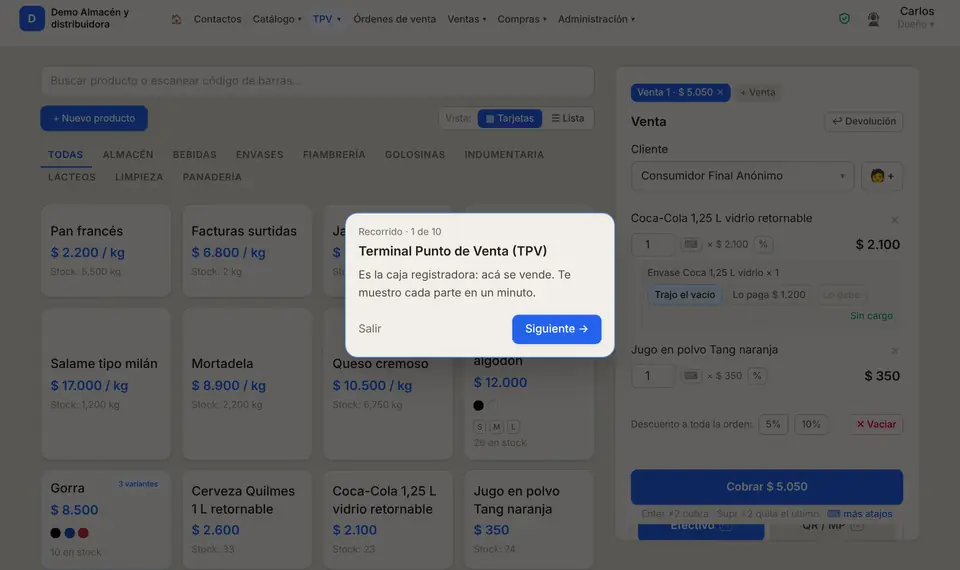Open the TPV dropdown menu
The width and height of the screenshot is (960, 570).
pyautogui.click(x=326, y=19)
